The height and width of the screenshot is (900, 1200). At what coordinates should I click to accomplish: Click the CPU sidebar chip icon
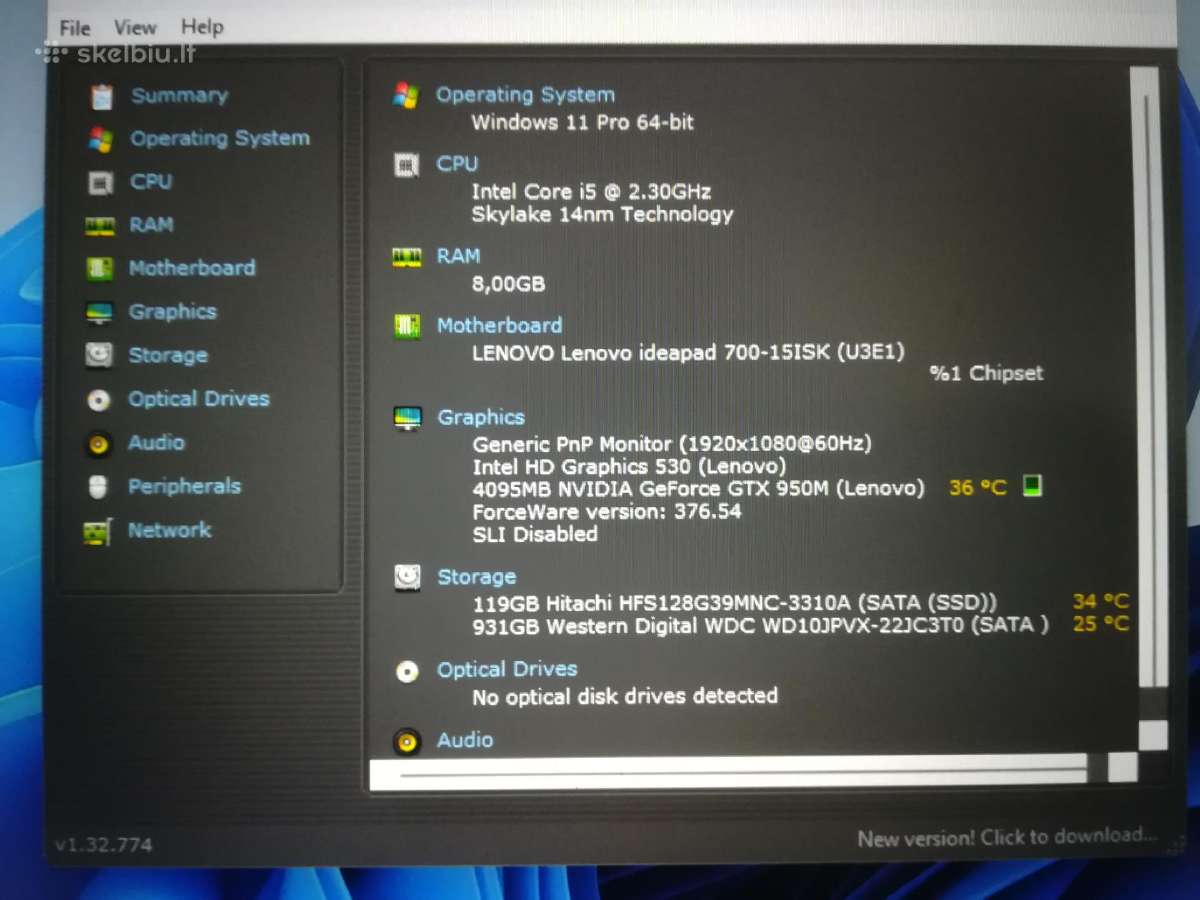[100, 183]
